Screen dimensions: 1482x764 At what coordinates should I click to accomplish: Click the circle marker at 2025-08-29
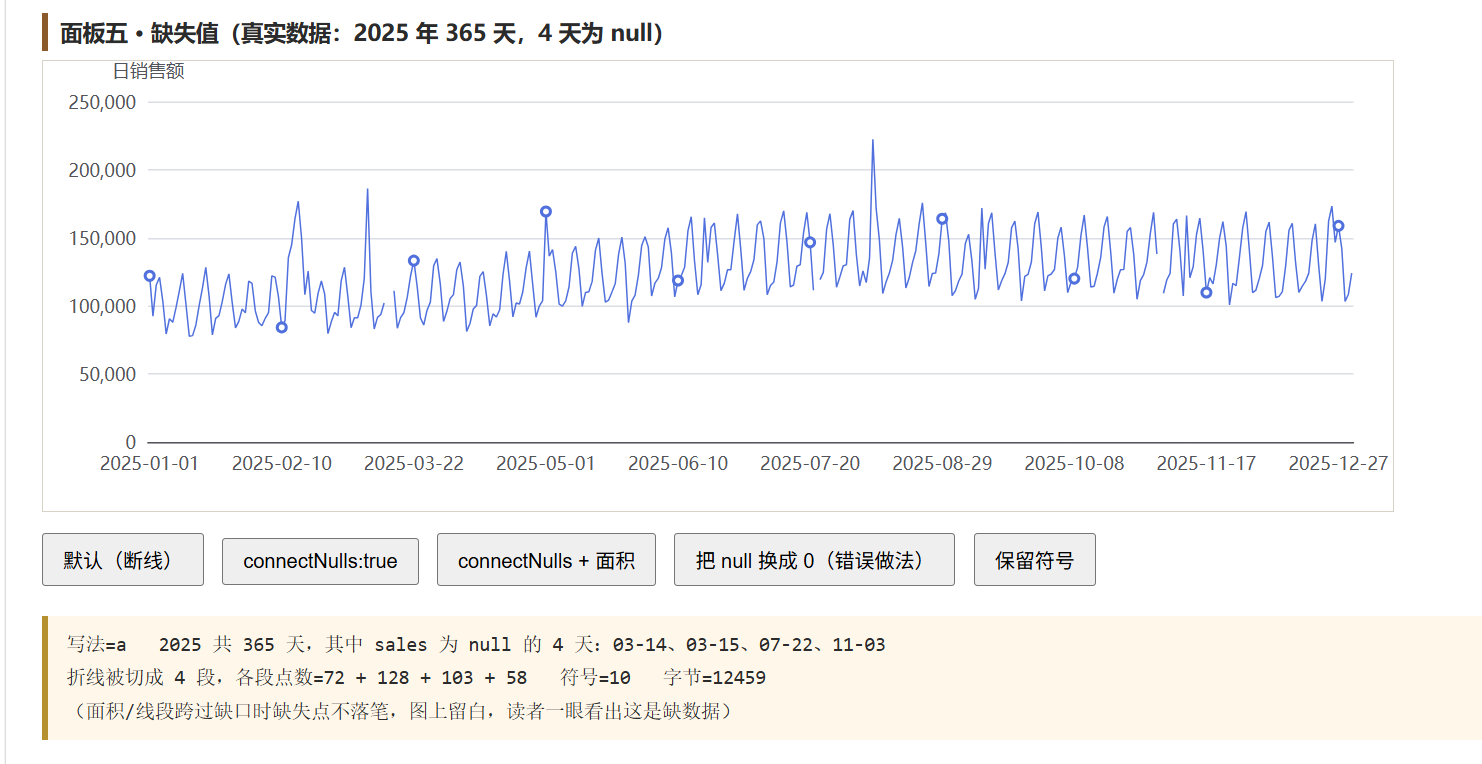pos(942,219)
